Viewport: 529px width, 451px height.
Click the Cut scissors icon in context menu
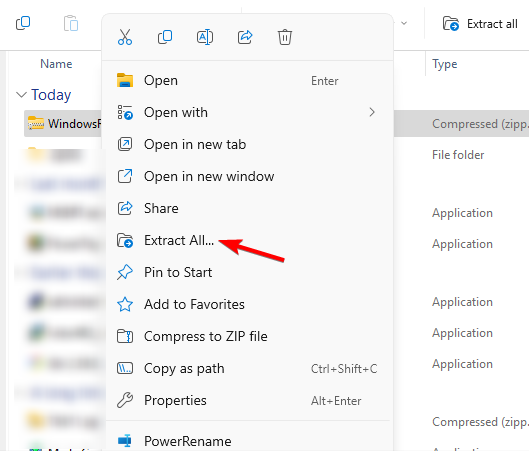[125, 37]
